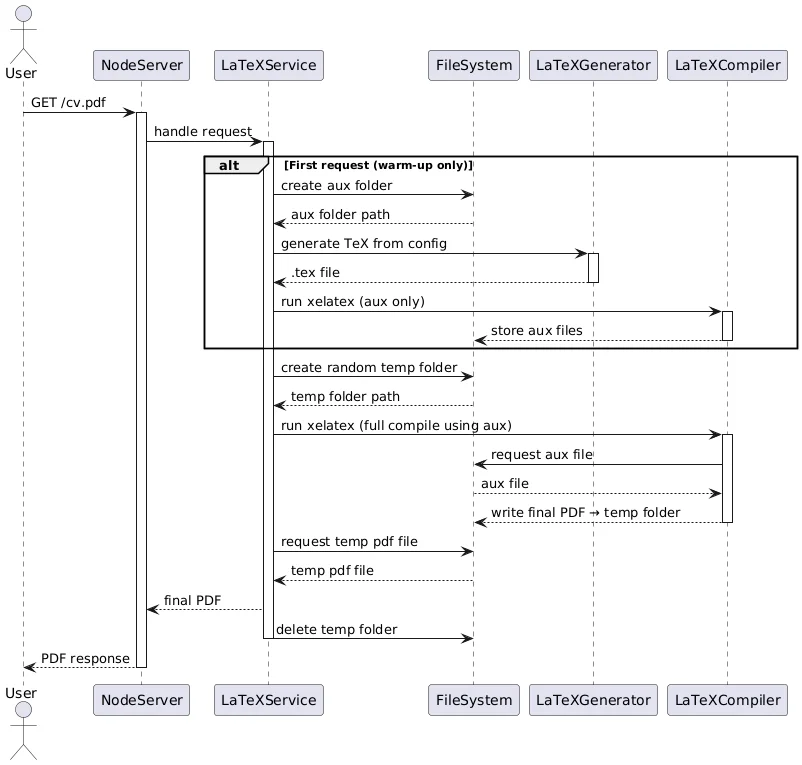Select the NodeServer bottom tab label
Screen dimensions: 802x765
140,700
